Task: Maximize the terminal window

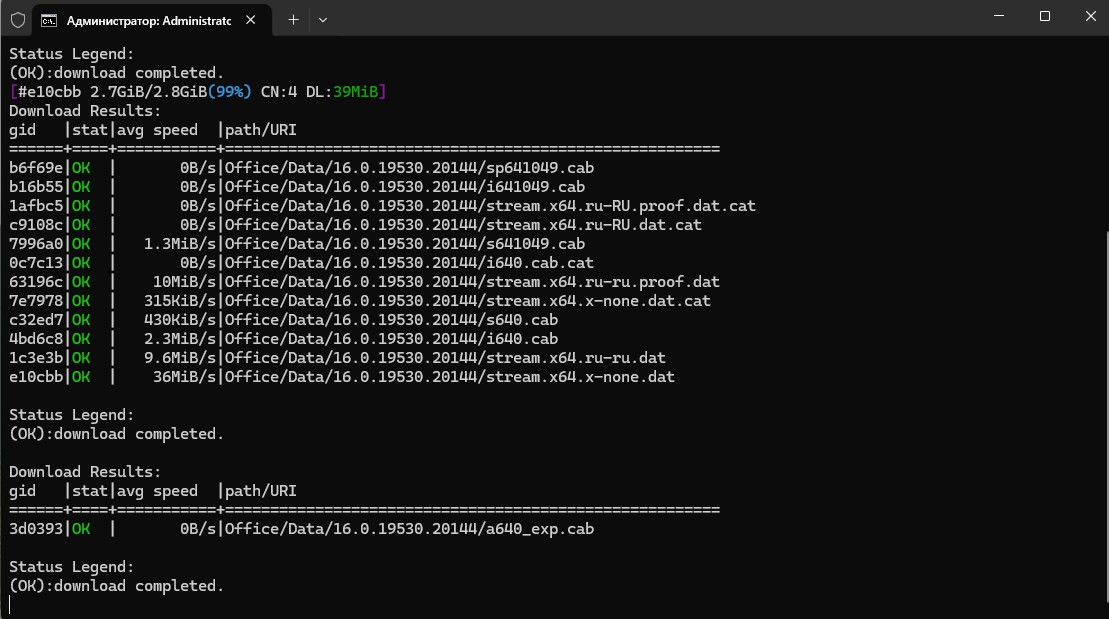Action: pyautogui.click(x=1045, y=16)
